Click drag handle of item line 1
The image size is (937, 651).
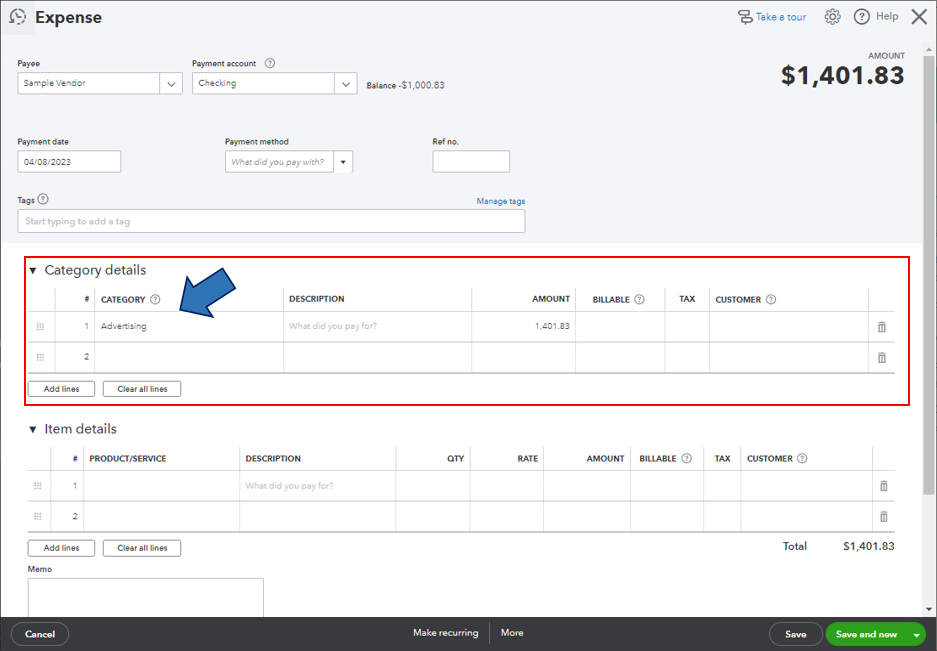point(38,485)
